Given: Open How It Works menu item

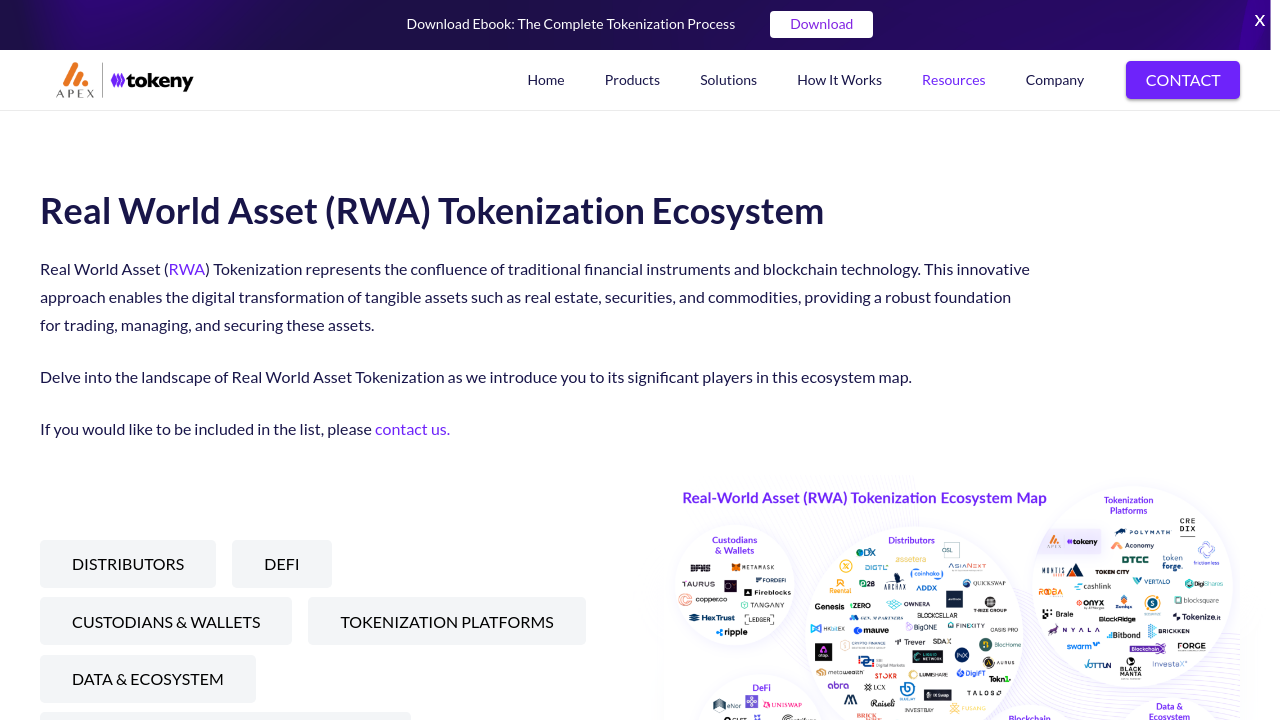Looking at the screenshot, I should [x=839, y=80].
